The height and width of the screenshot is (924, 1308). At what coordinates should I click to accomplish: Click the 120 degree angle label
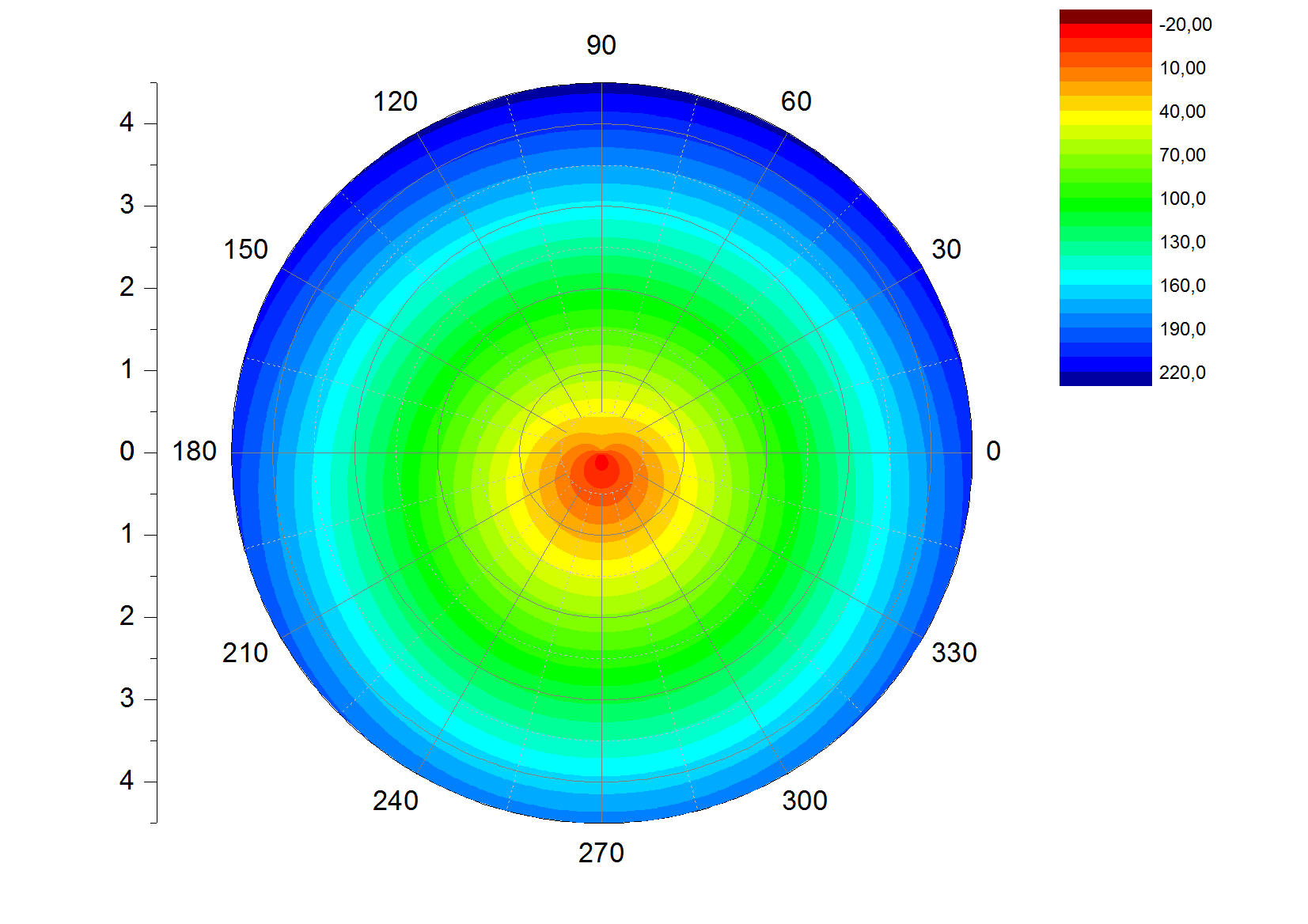click(395, 101)
